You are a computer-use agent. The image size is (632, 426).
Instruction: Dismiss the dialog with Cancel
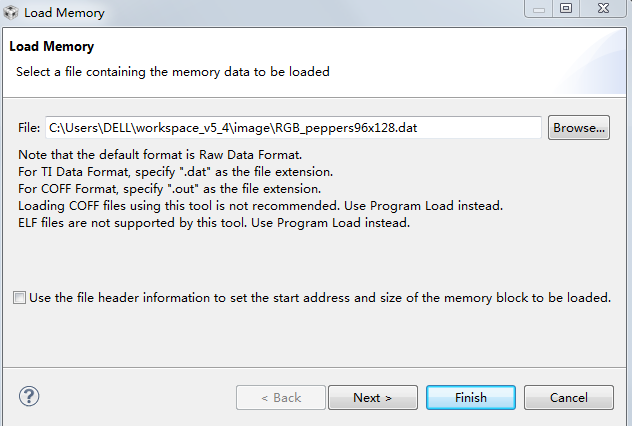(569, 397)
